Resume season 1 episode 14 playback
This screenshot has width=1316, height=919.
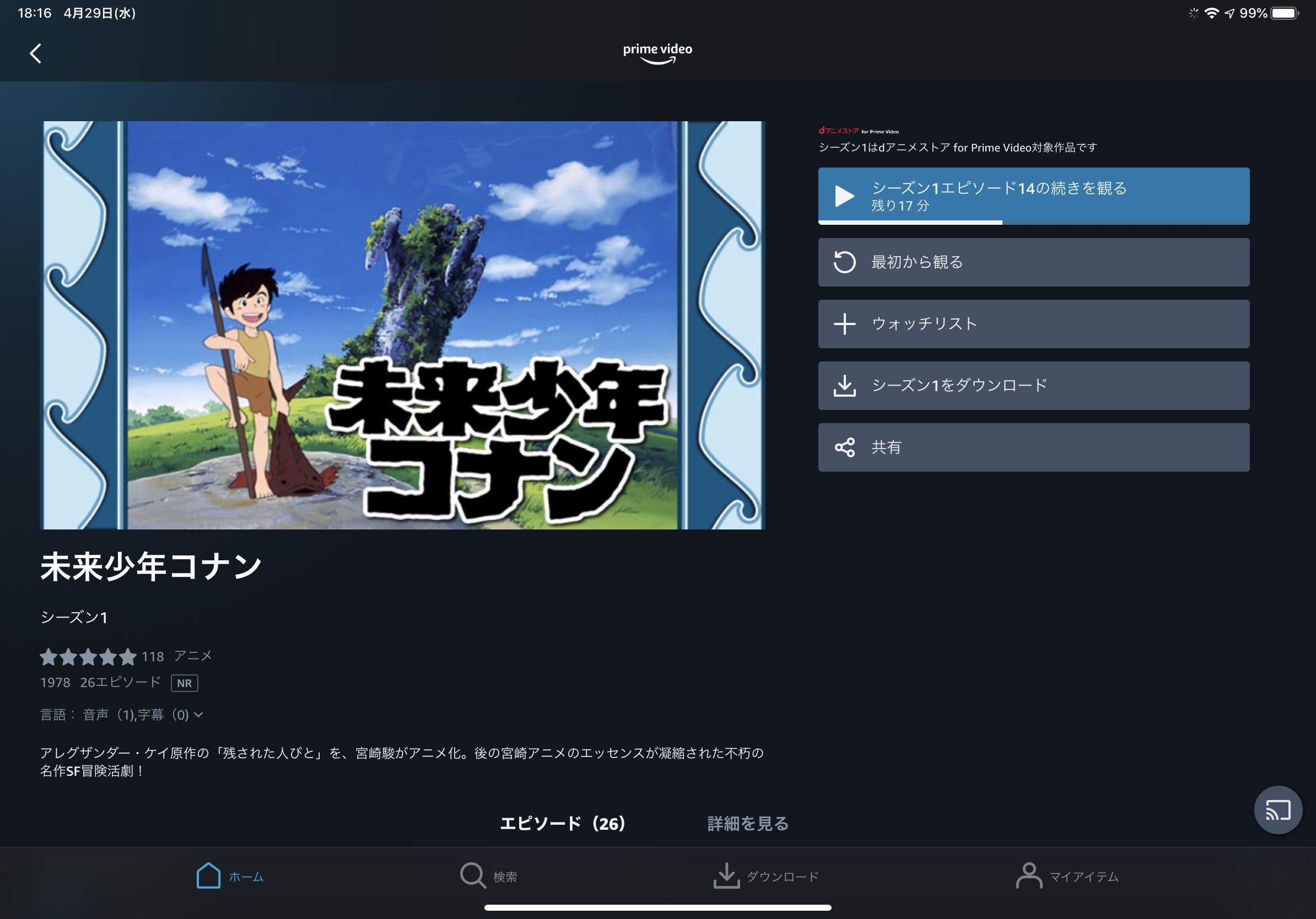(1033, 196)
